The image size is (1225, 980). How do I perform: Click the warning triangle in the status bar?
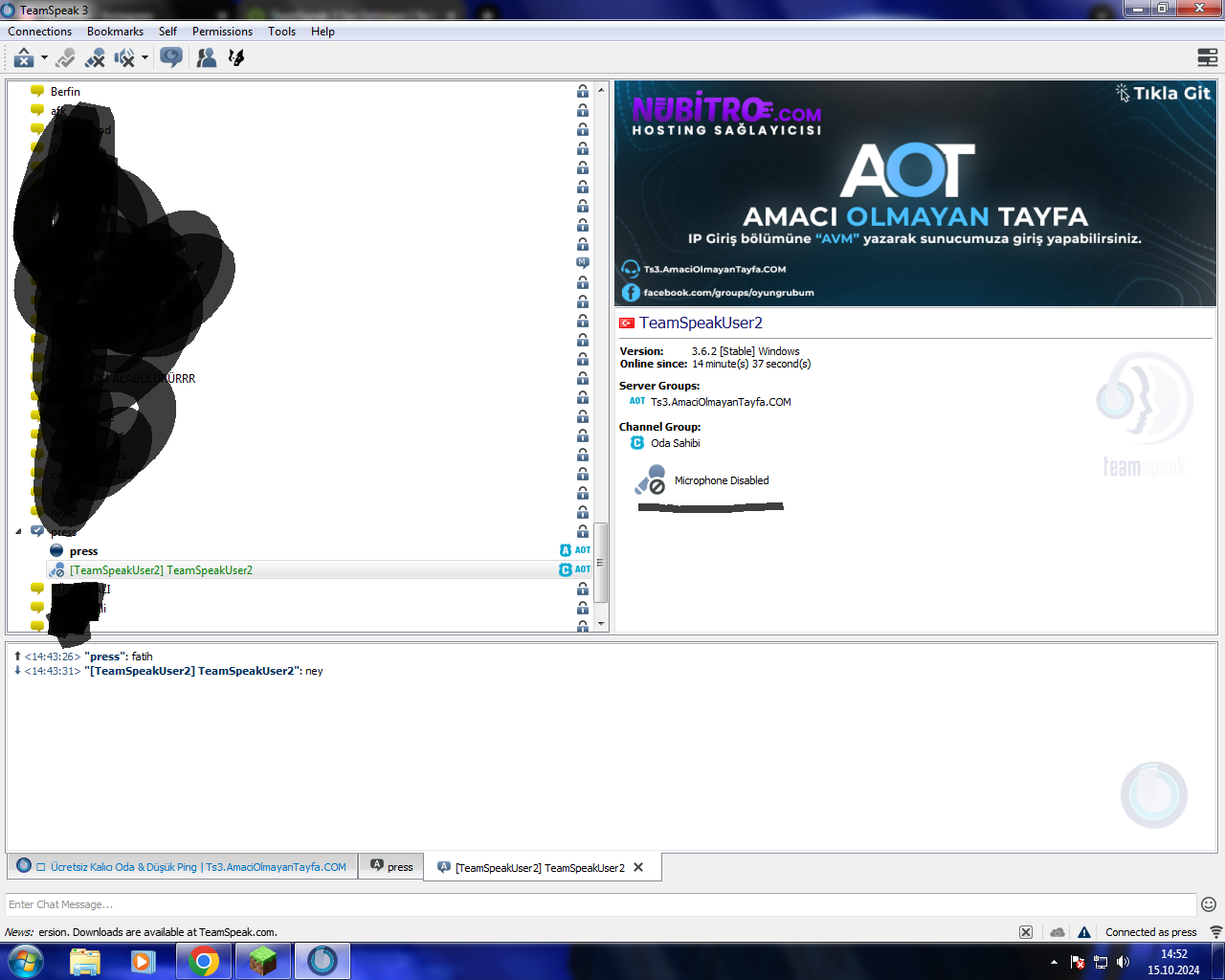click(x=1084, y=932)
